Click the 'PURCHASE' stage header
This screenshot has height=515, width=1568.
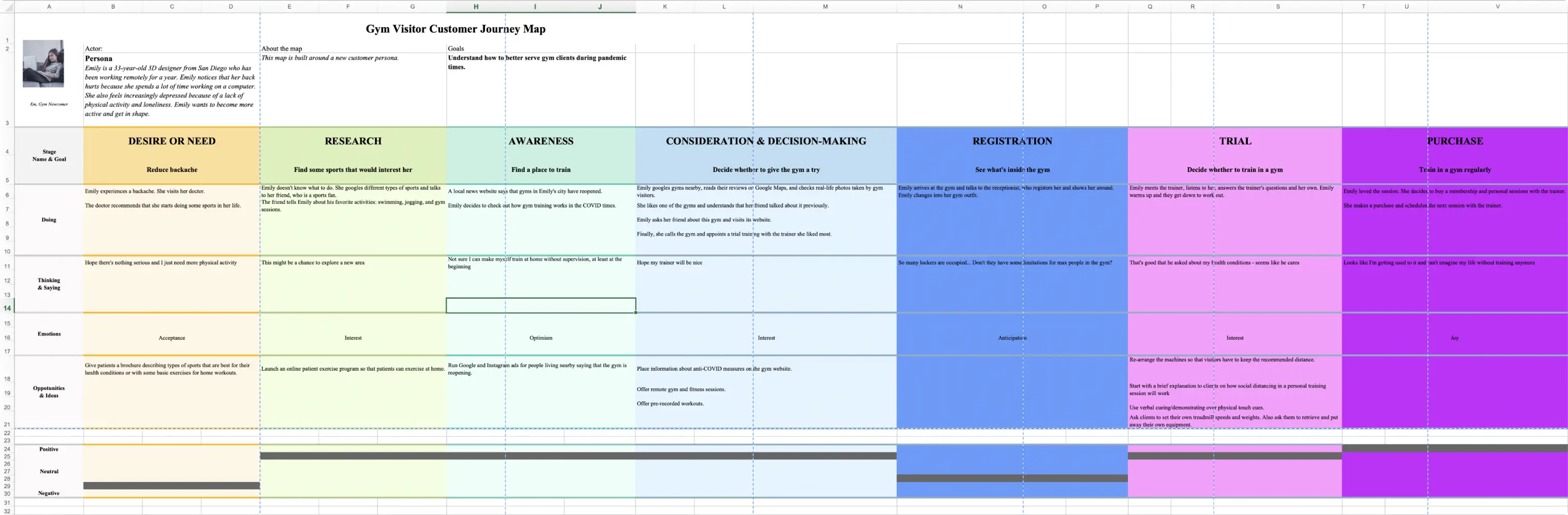click(x=1455, y=141)
